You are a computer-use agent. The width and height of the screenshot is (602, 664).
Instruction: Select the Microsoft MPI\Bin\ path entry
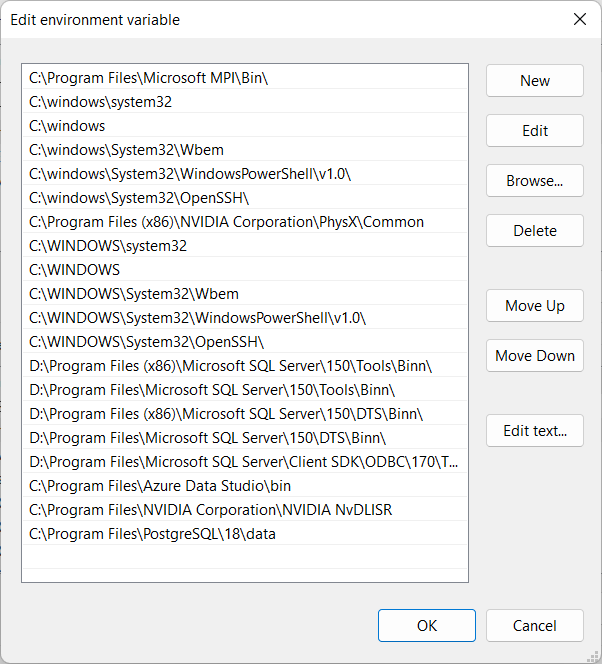tap(245, 77)
